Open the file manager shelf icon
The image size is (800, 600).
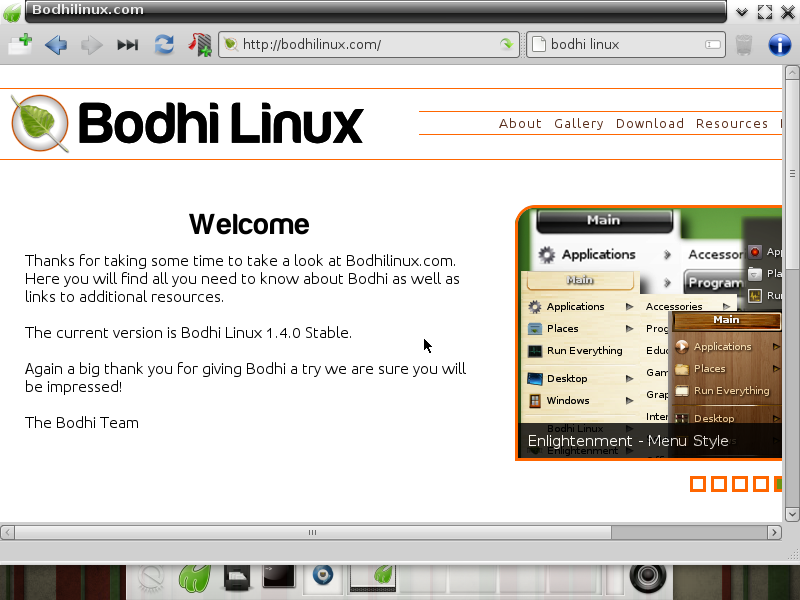tap(237, 579)
